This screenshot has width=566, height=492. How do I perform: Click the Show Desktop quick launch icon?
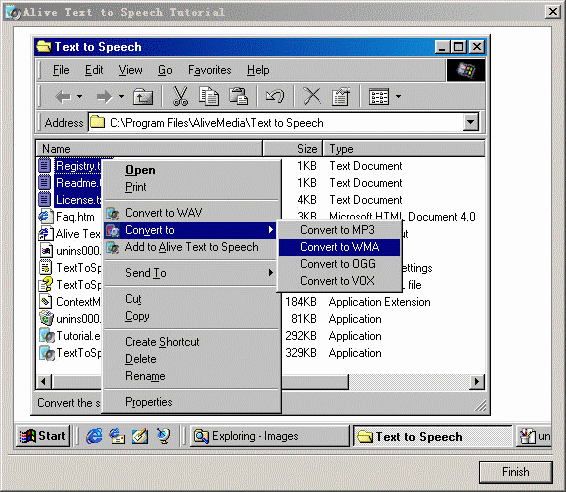pos(140,436)
